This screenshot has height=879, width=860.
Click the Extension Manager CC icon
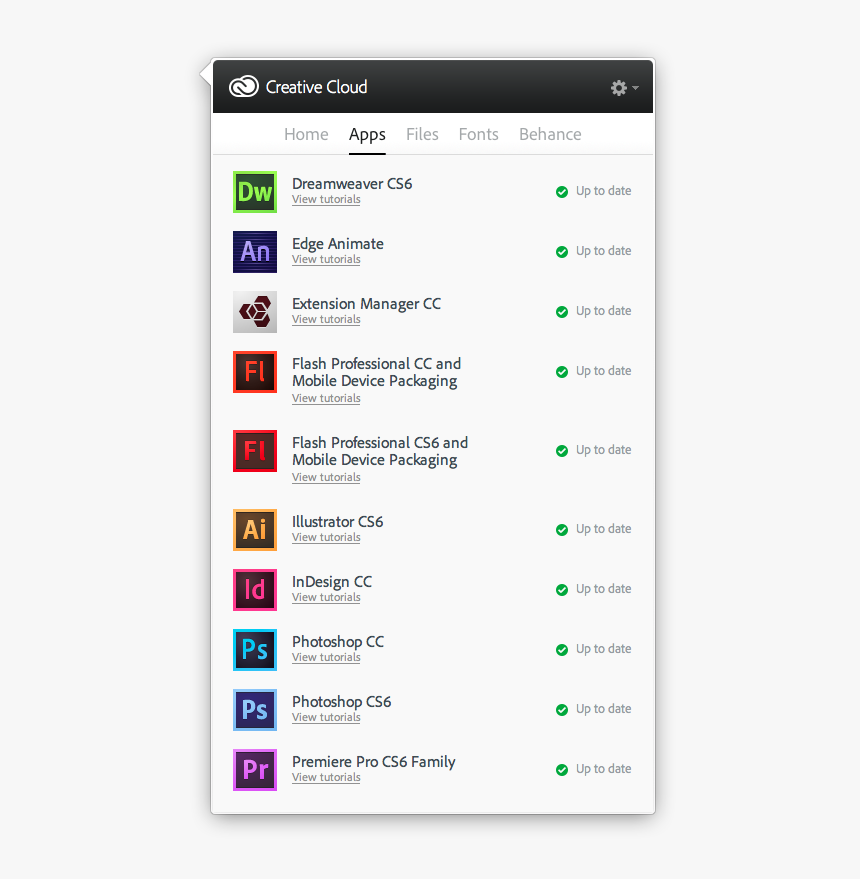[x=255, y=312]
